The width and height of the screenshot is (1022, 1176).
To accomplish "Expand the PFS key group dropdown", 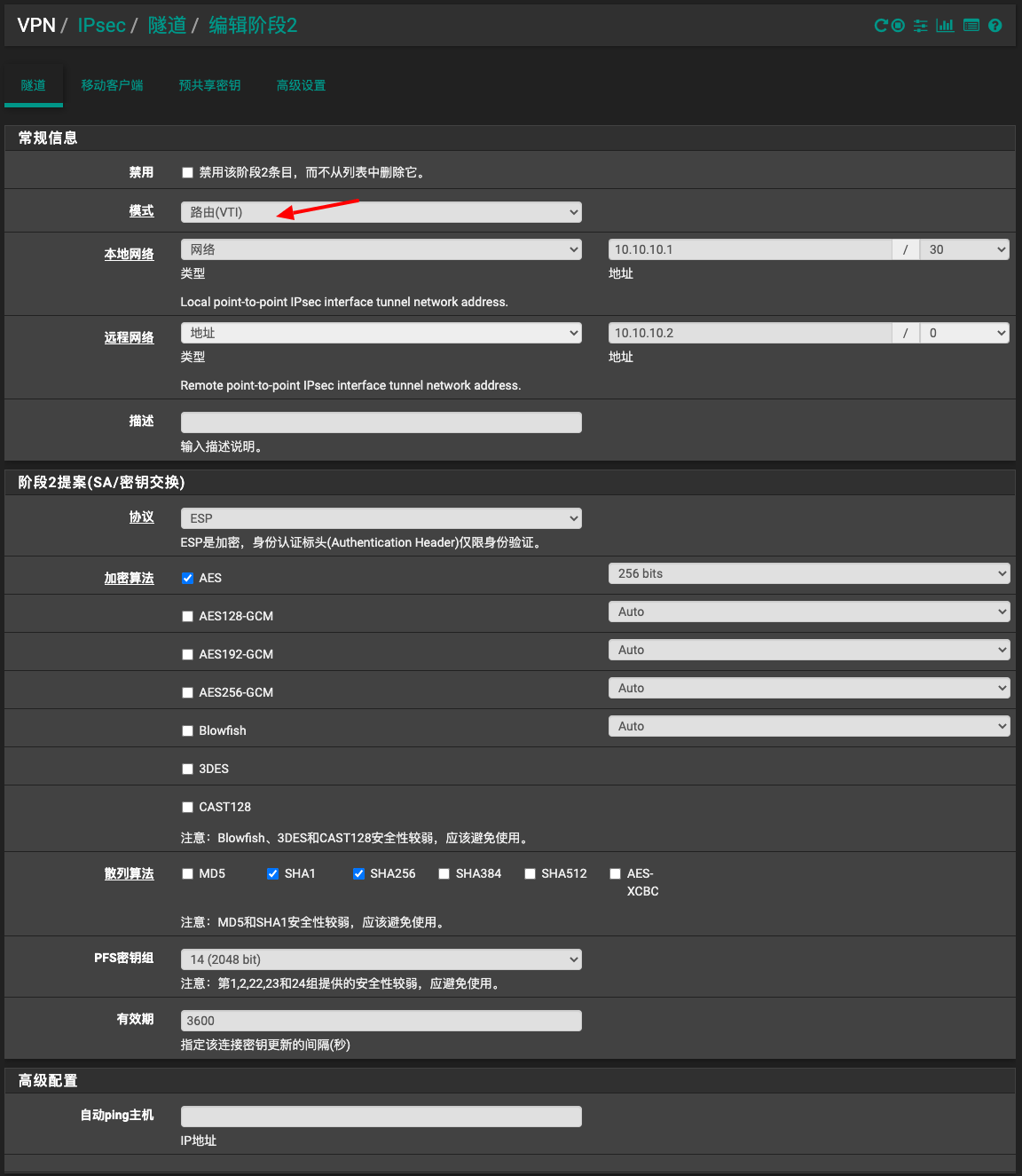I will point(381,959).
